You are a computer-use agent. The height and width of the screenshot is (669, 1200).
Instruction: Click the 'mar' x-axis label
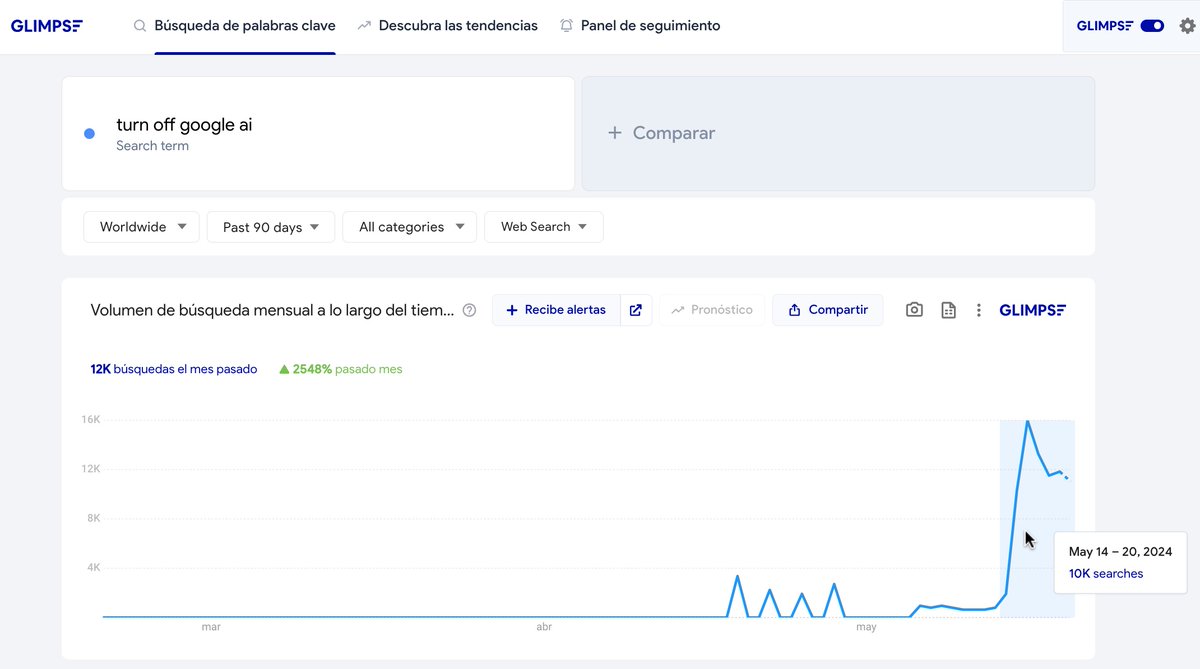pos(211,628)
